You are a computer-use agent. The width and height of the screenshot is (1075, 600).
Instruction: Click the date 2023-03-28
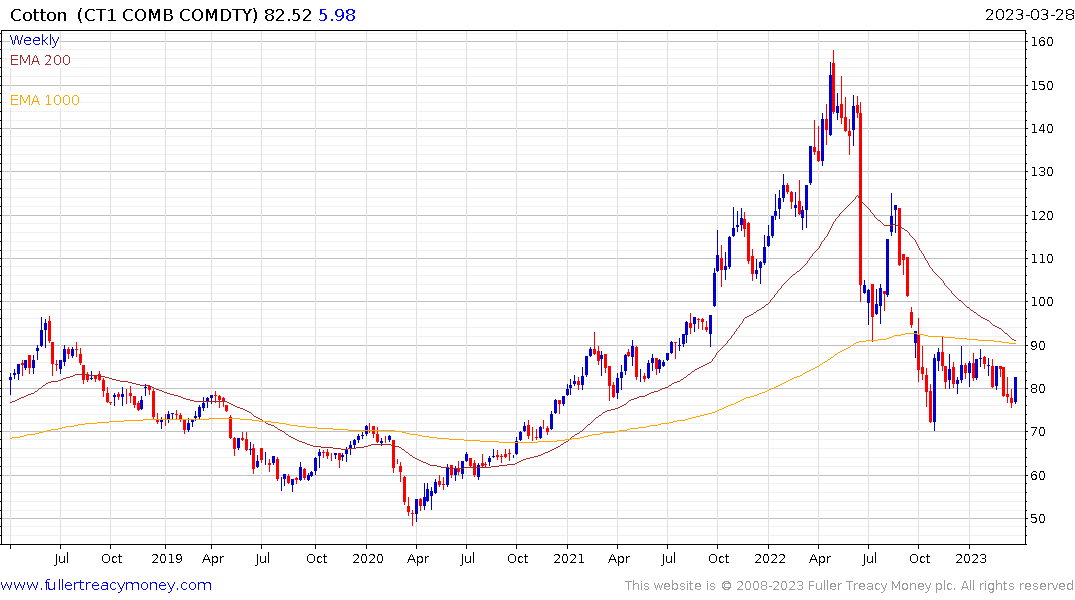pyautogui.click(x=1029, y=15)
